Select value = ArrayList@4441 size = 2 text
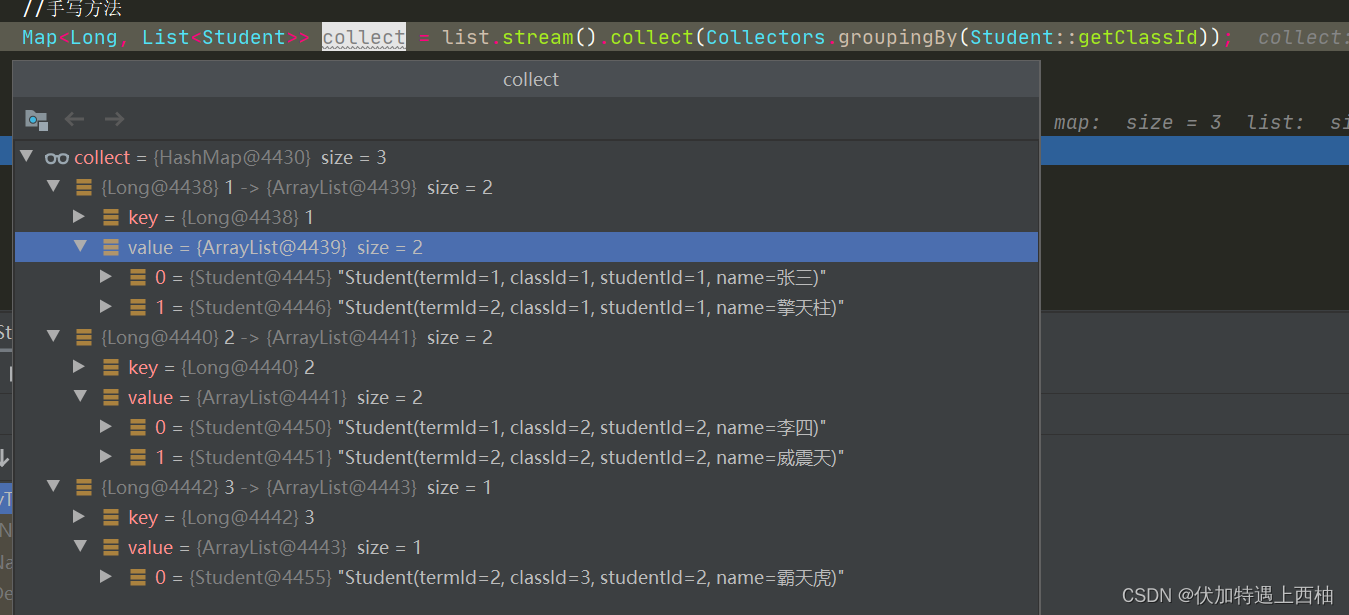1349x615 pixels. (275, 398)
